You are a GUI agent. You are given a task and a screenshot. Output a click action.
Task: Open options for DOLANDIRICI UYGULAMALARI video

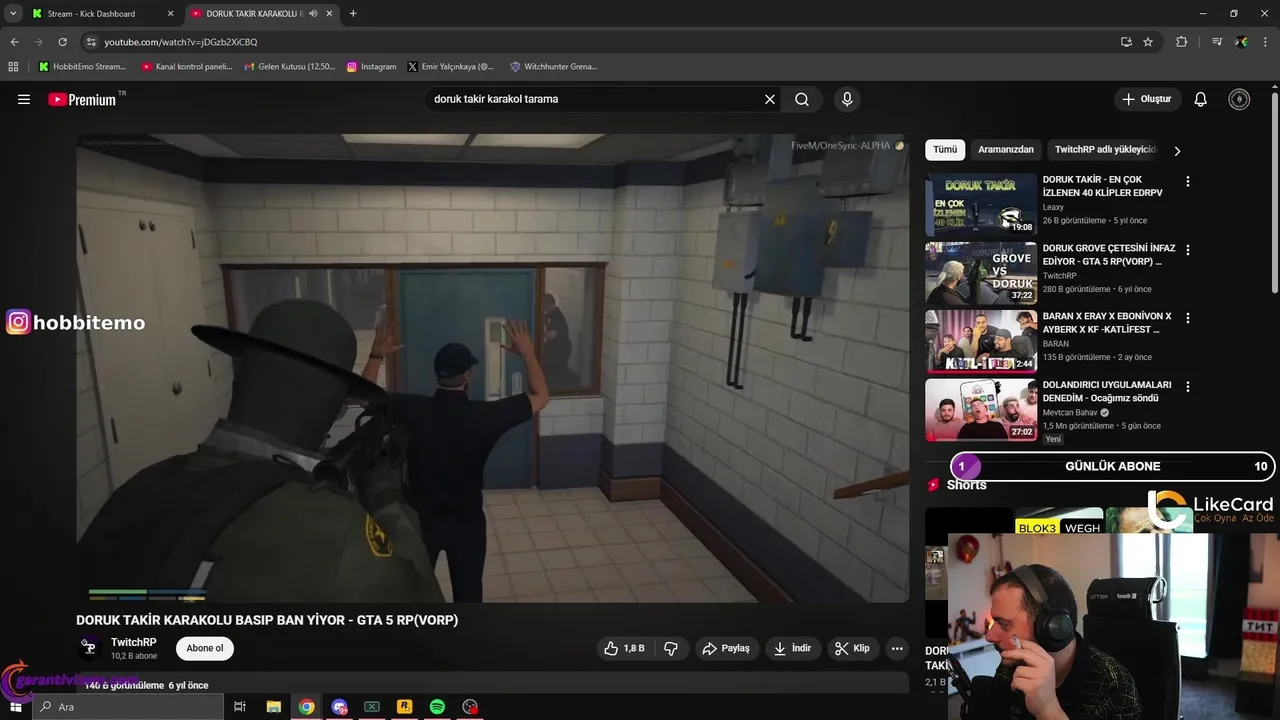1188,387
